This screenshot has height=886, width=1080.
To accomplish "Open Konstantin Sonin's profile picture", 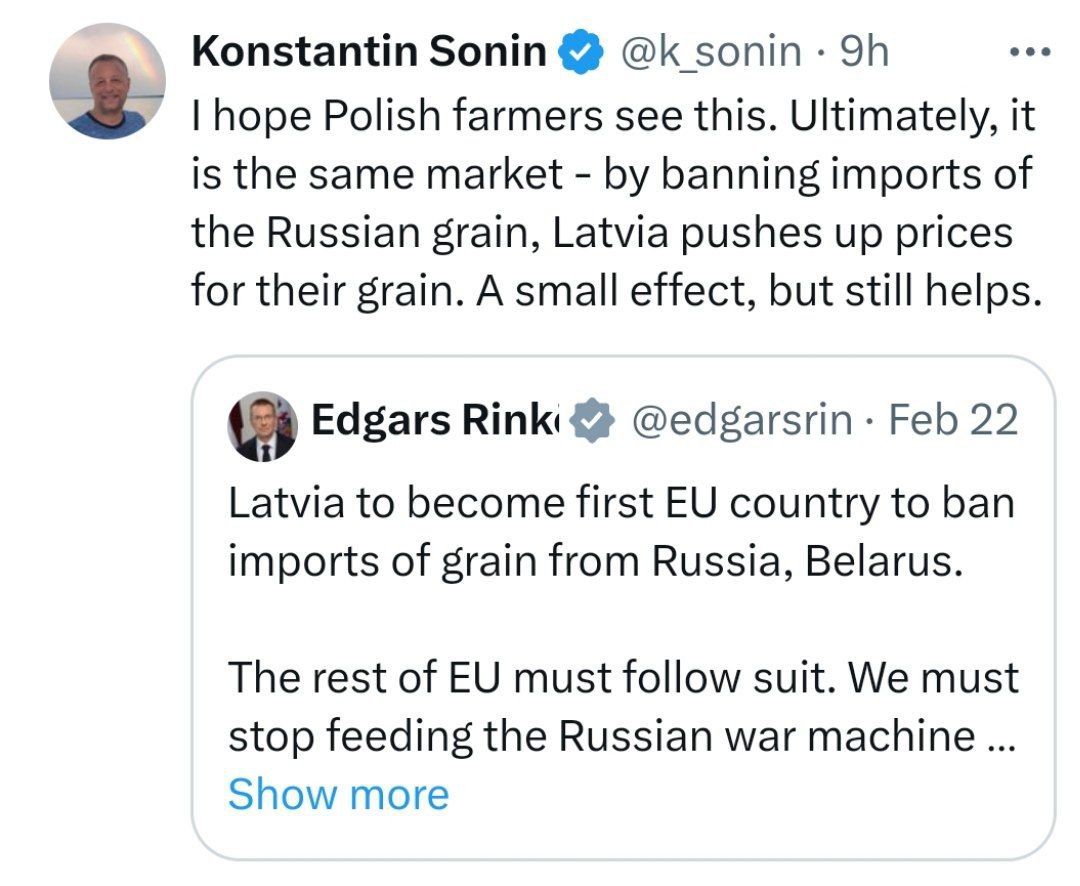I will click(x=108, y=81).
